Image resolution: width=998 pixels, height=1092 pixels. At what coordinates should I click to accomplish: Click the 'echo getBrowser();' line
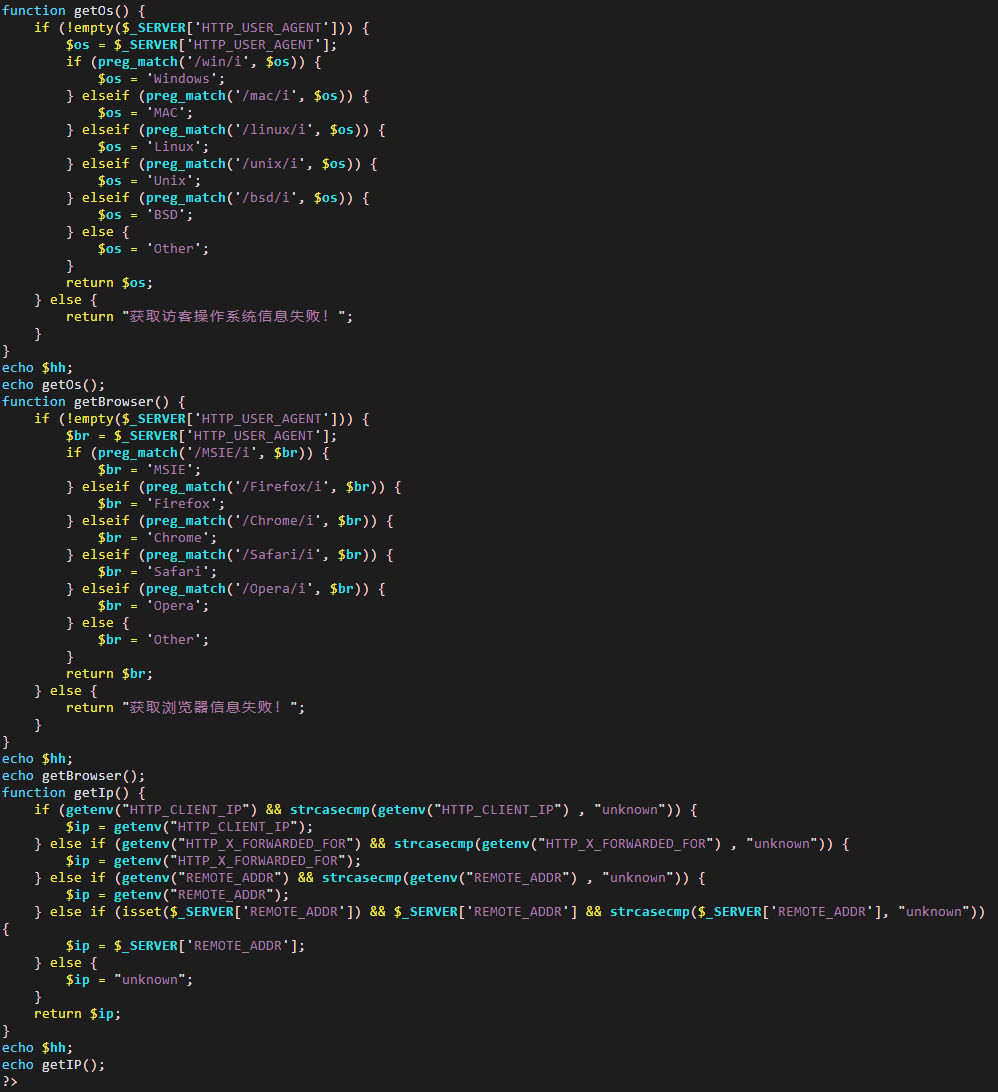coord(73,776)
